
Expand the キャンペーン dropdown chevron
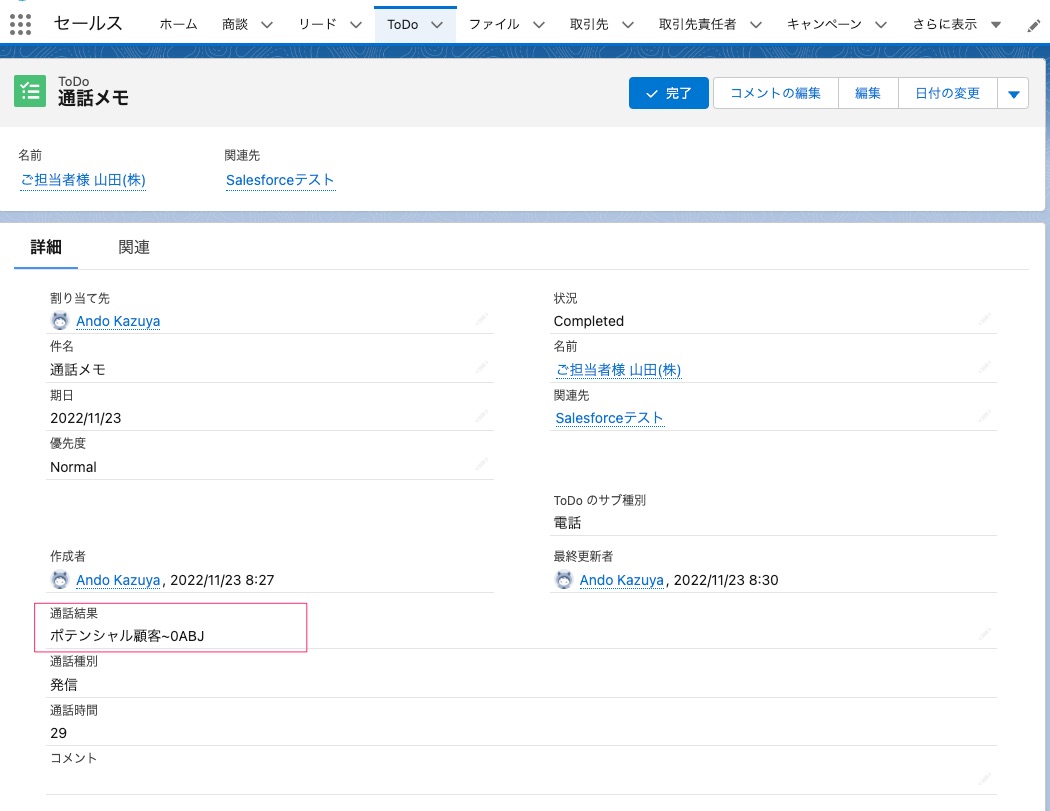click(881, 25)
